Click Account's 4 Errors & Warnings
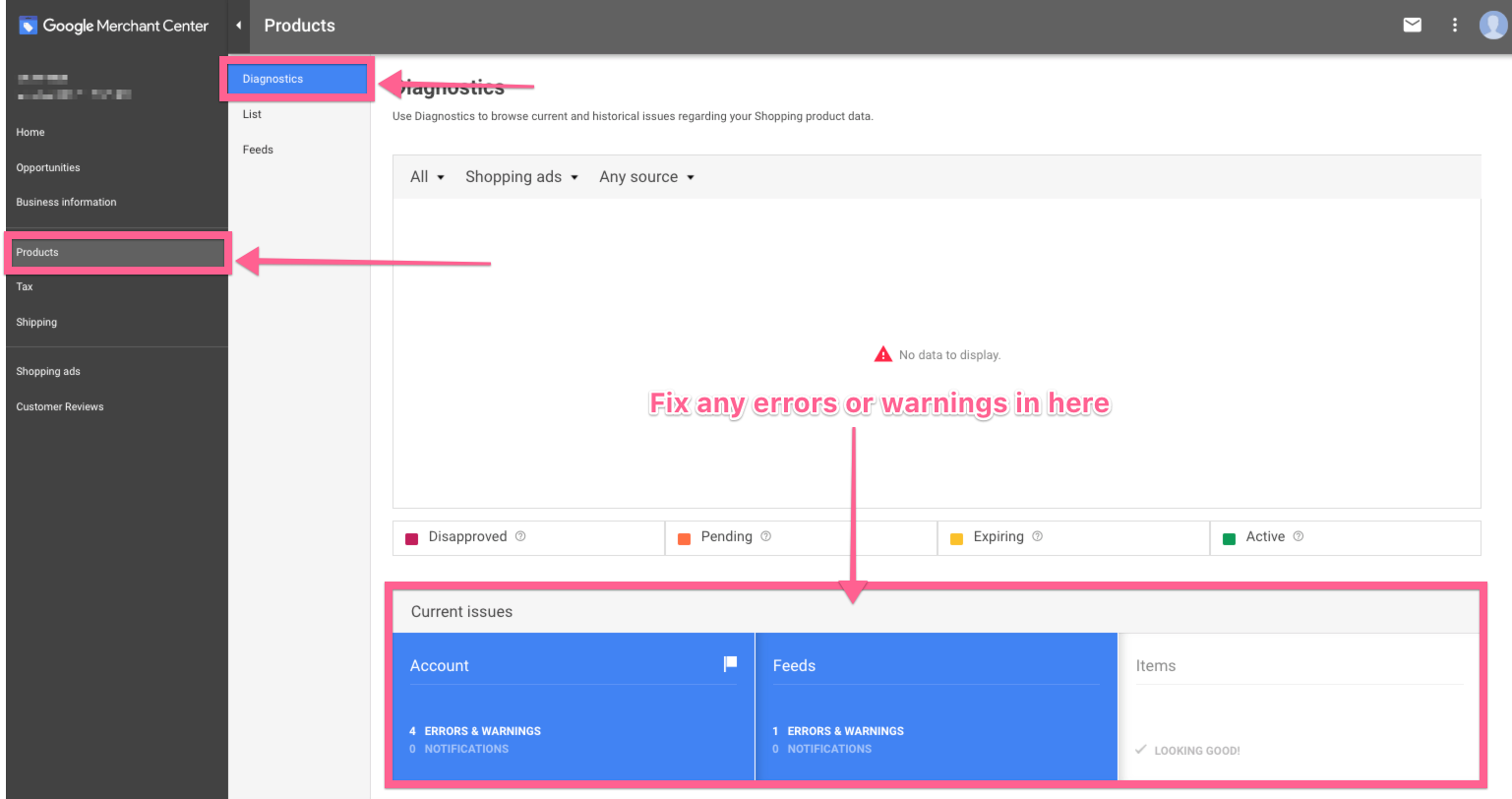Screen dimensions: 1512x799 [475, 731]
